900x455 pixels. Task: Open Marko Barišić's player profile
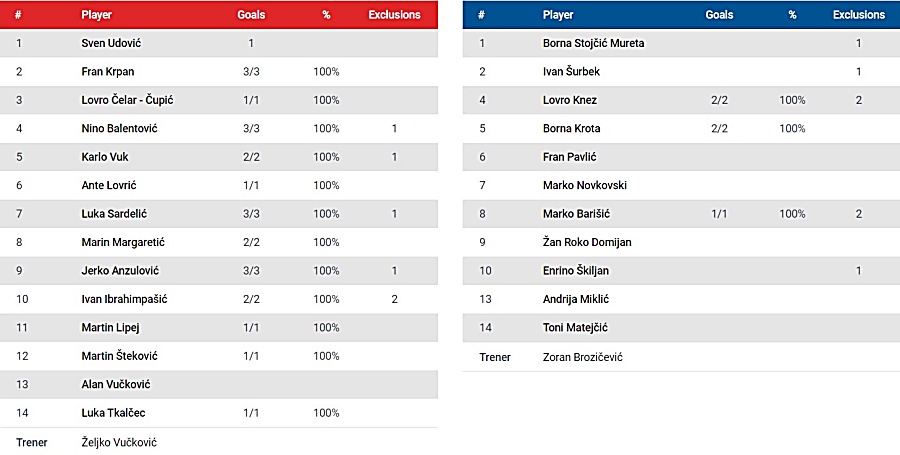[x=575, y=214]
